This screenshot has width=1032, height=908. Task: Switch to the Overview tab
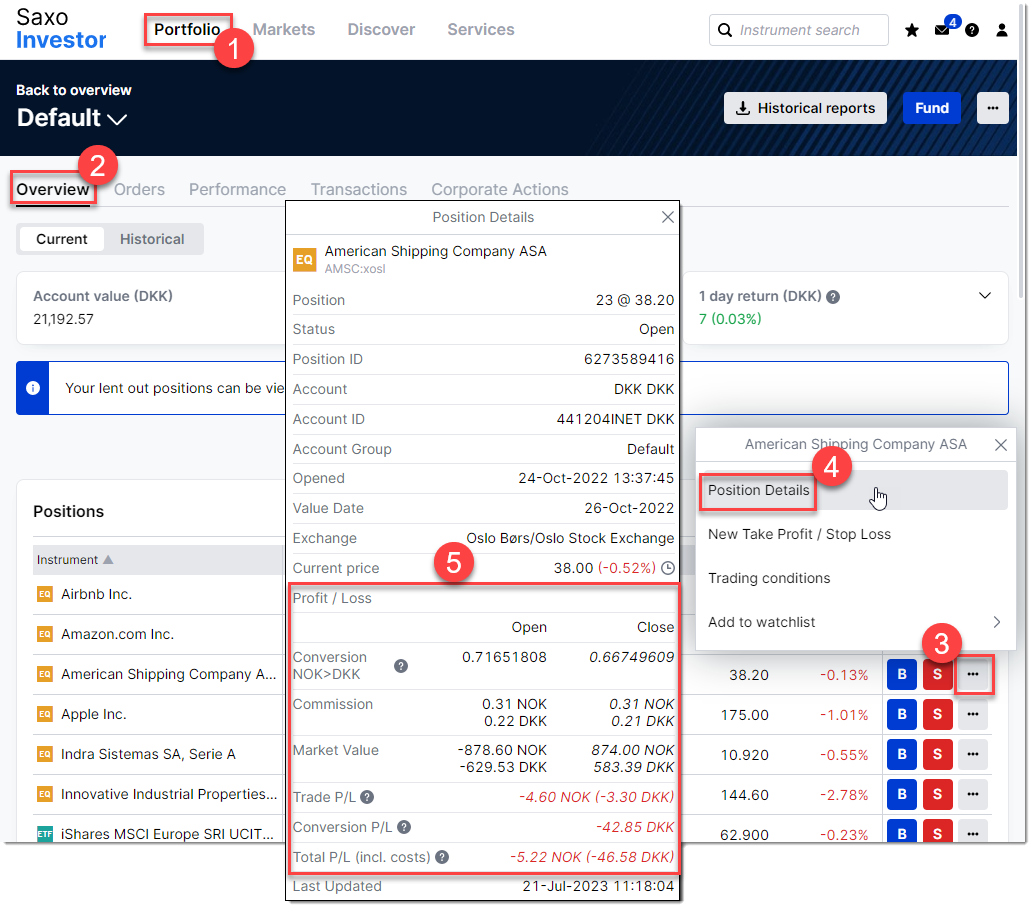coord(53,189)
